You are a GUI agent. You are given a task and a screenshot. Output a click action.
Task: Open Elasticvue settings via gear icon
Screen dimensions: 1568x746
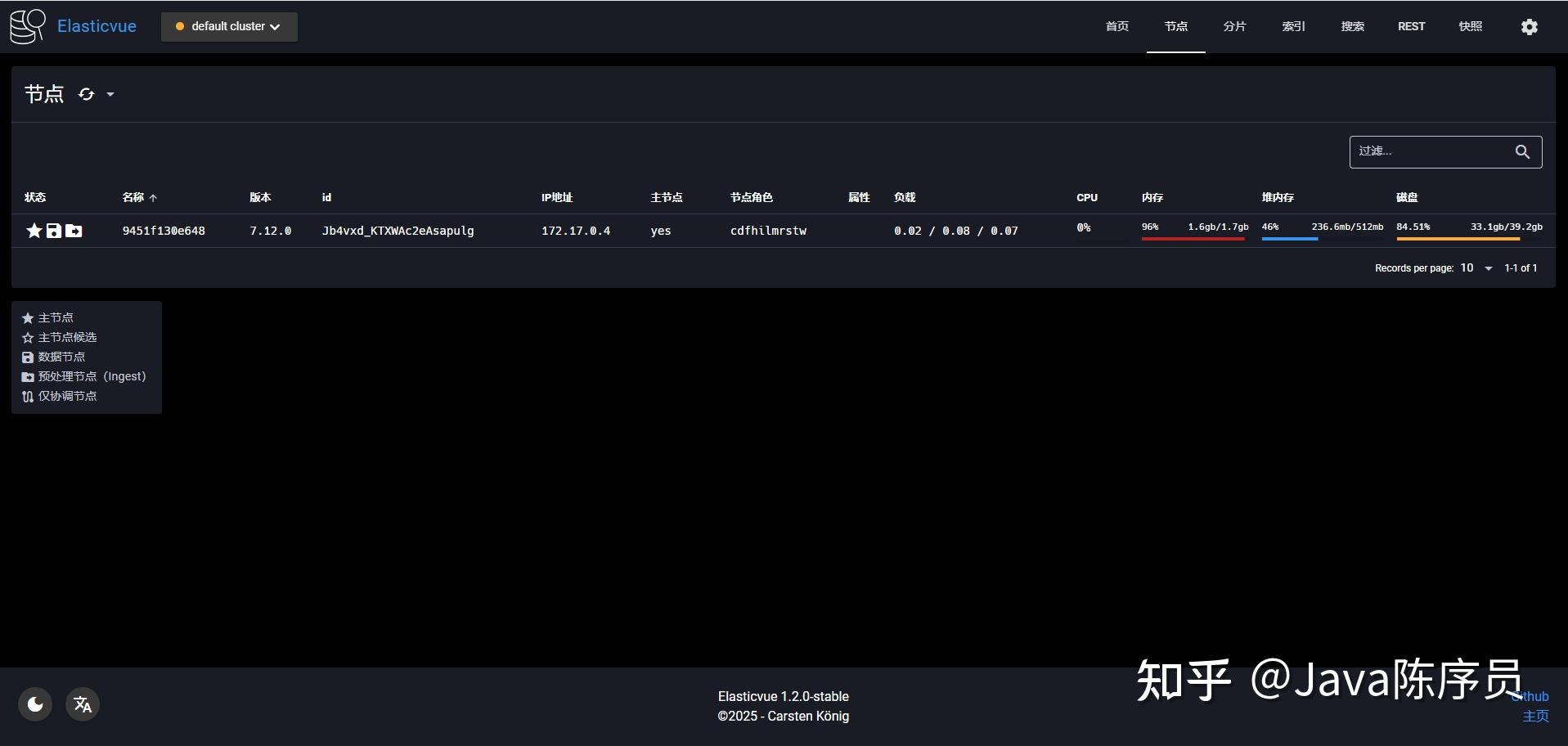[1529, 26]
